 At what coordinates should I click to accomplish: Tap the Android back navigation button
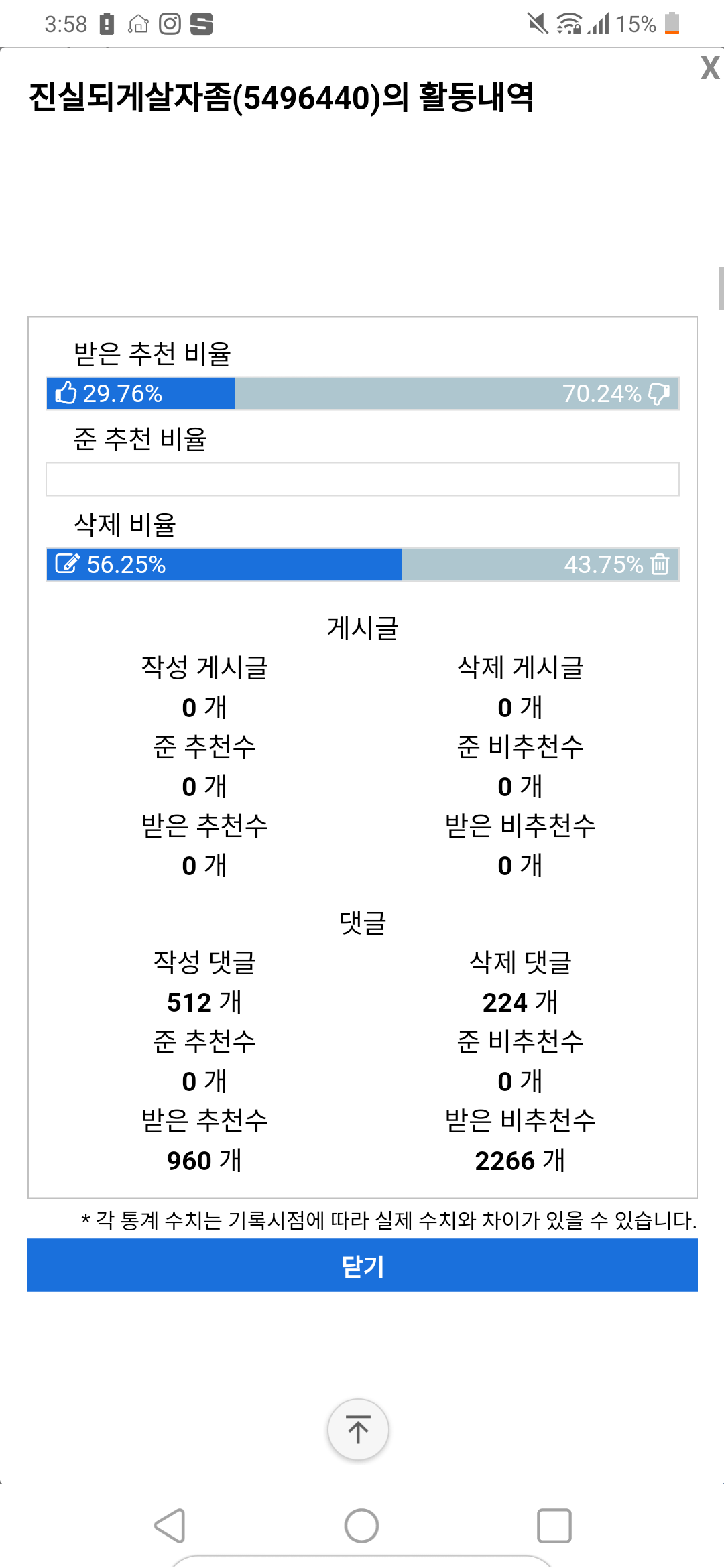[170, 1526]
